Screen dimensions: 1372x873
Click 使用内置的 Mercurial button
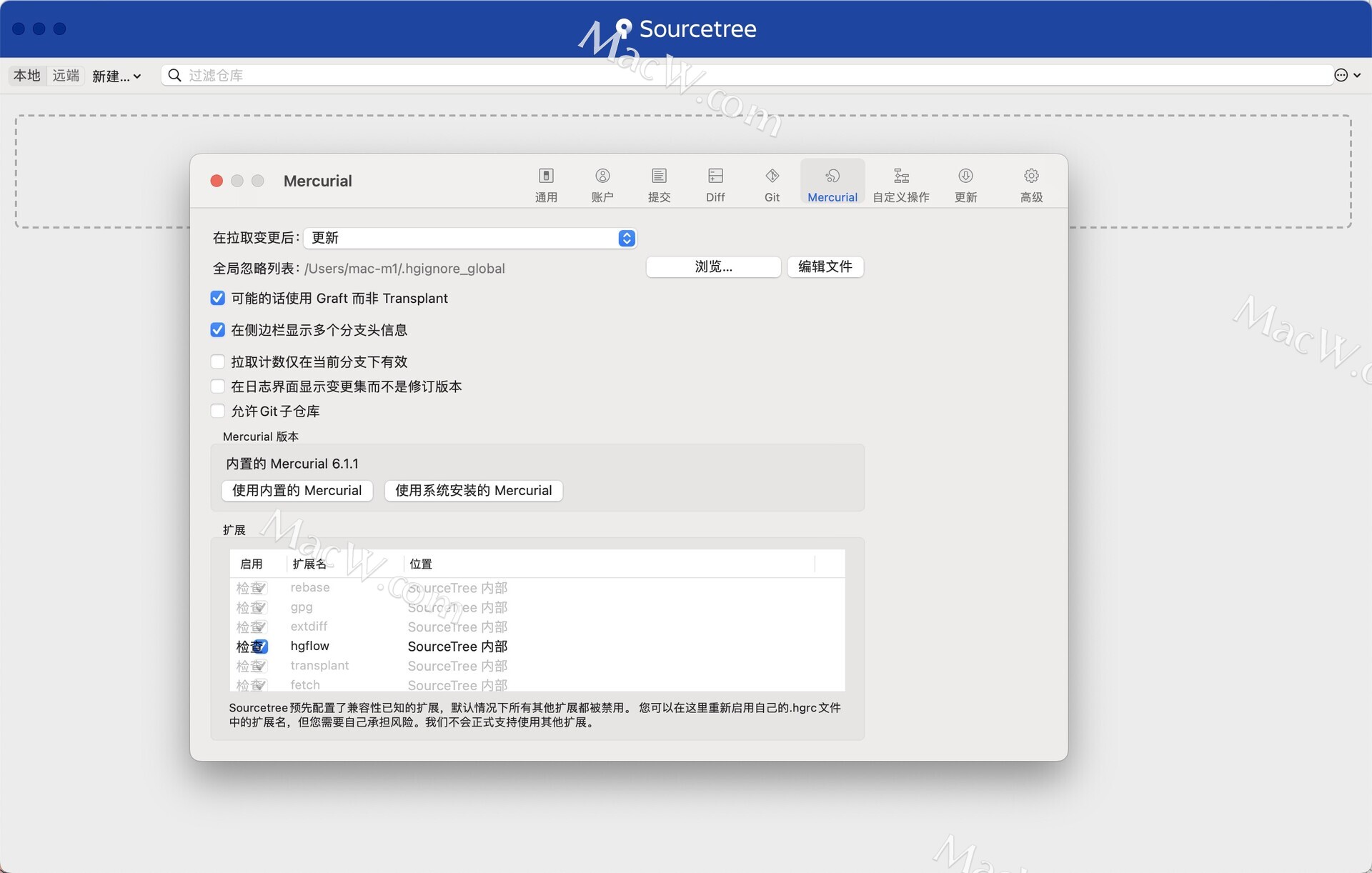(x=297, y=491)
